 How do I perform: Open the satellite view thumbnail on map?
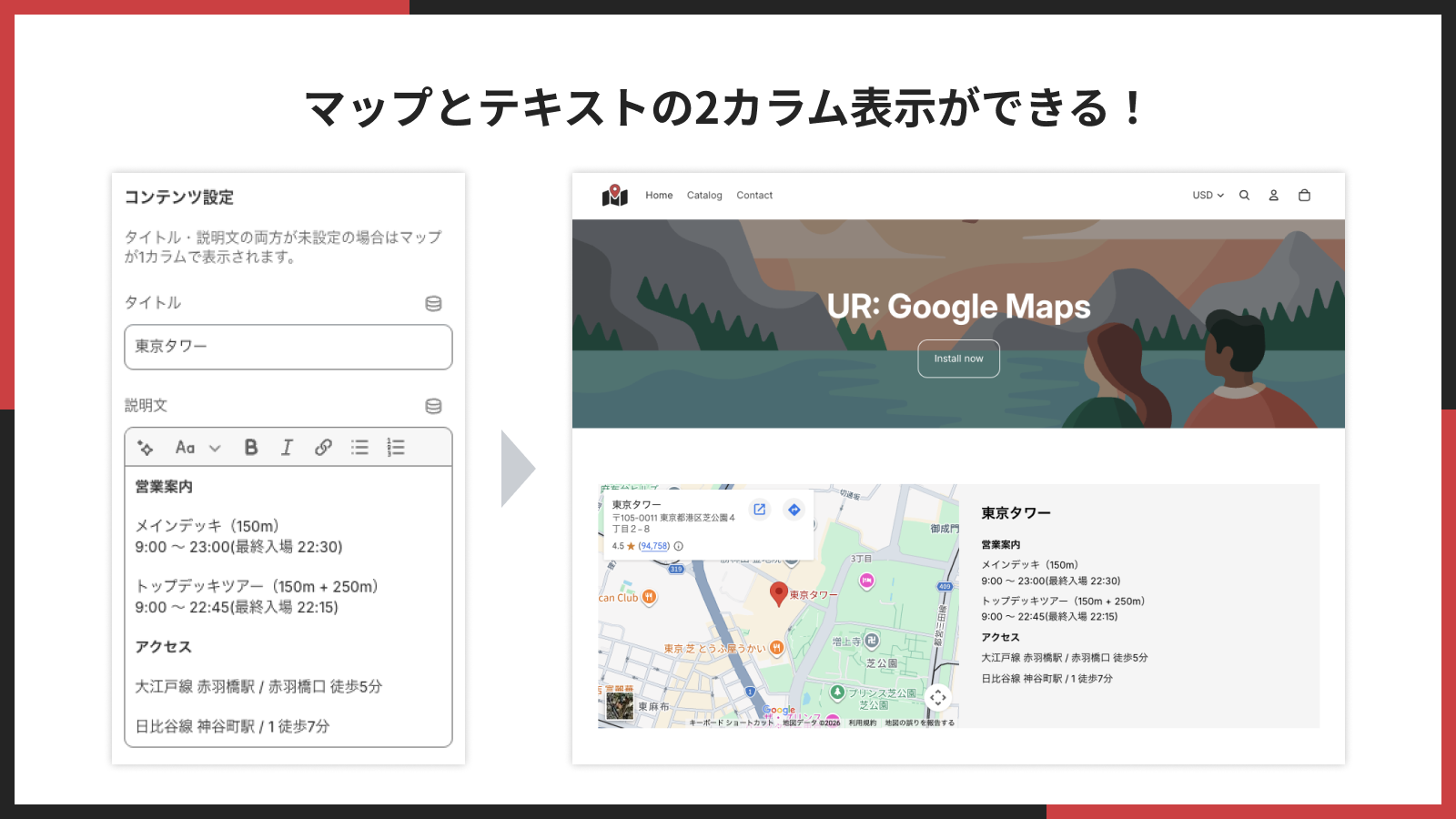coord(620,705)
